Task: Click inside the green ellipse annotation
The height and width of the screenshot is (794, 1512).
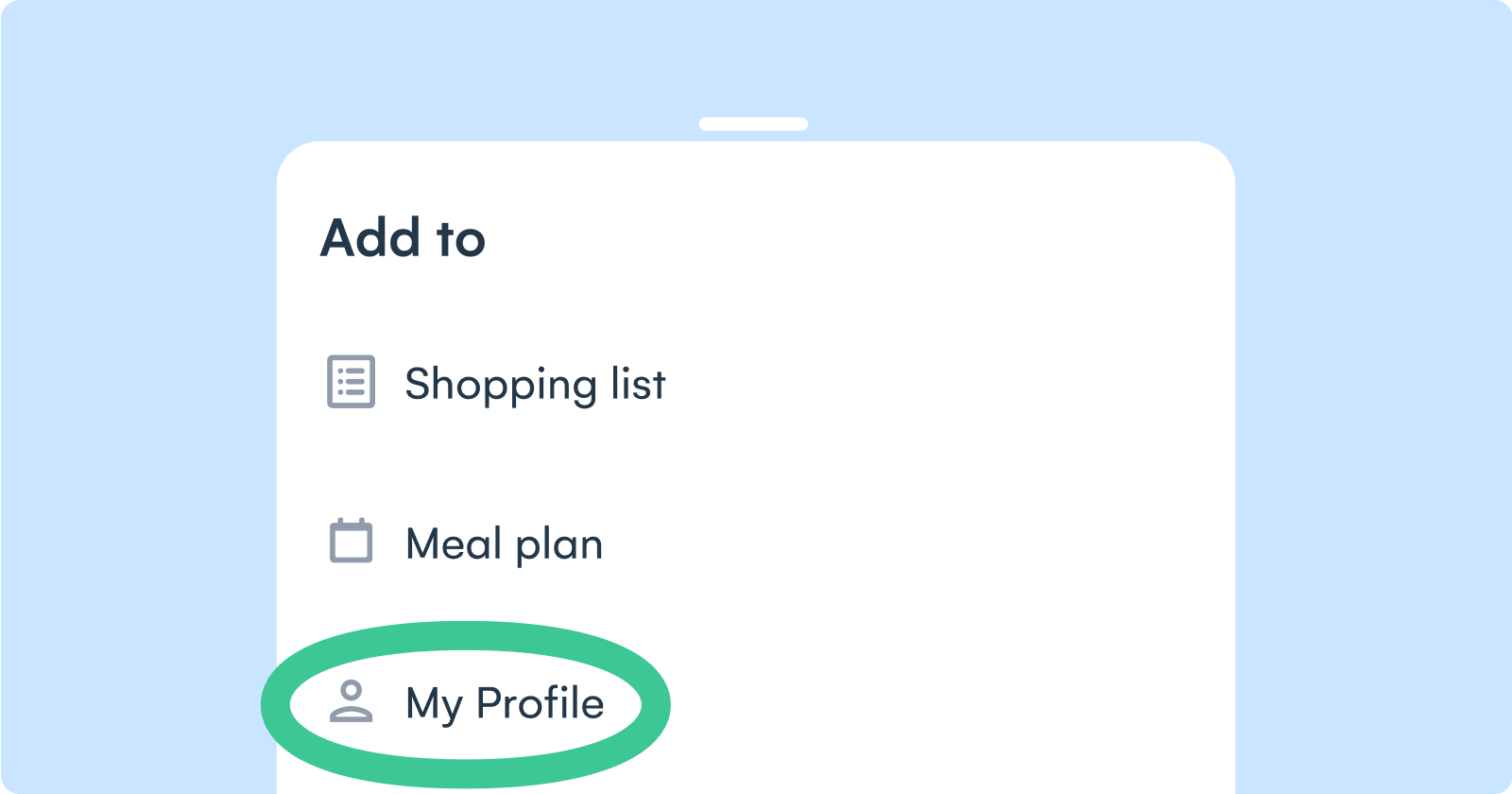Action: click(x=466, y=703)
